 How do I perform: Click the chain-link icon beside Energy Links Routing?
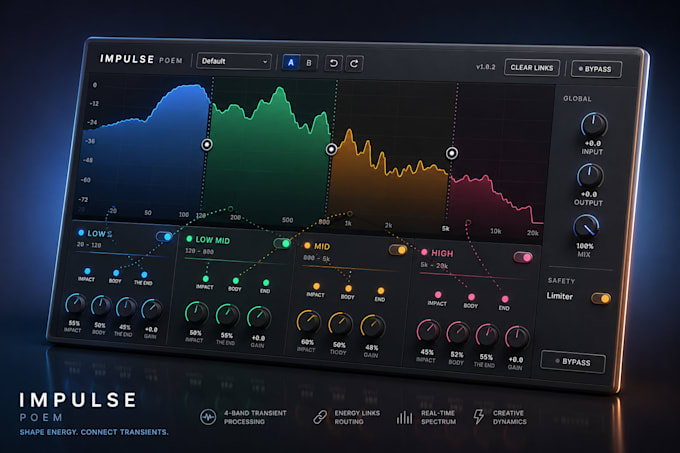click(x=320, y=417)
